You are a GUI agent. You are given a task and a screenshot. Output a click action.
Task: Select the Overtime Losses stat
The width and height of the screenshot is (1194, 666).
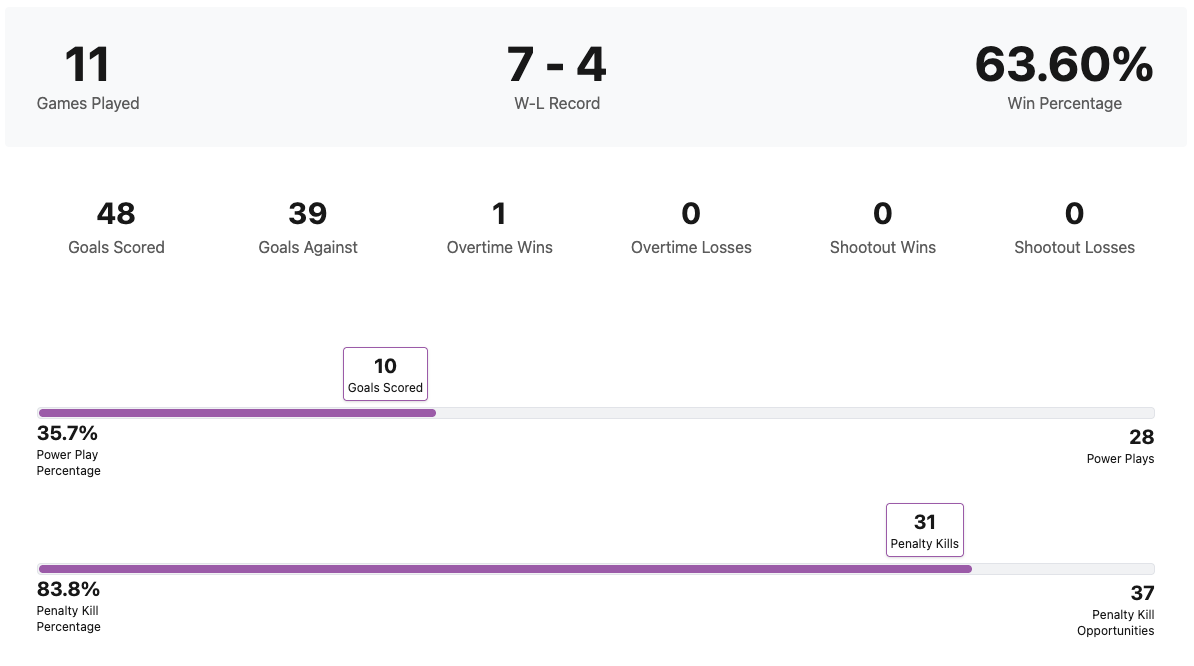tap(691, 214)
